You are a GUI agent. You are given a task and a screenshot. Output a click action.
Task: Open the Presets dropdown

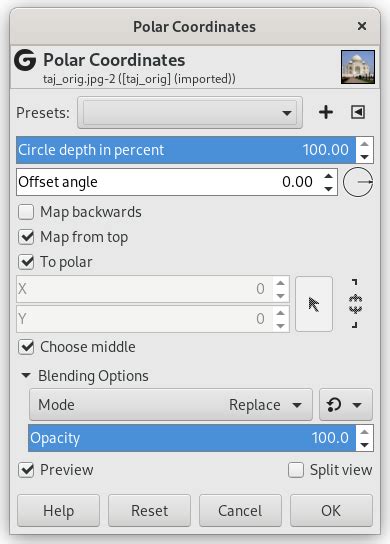click(190, 112)
